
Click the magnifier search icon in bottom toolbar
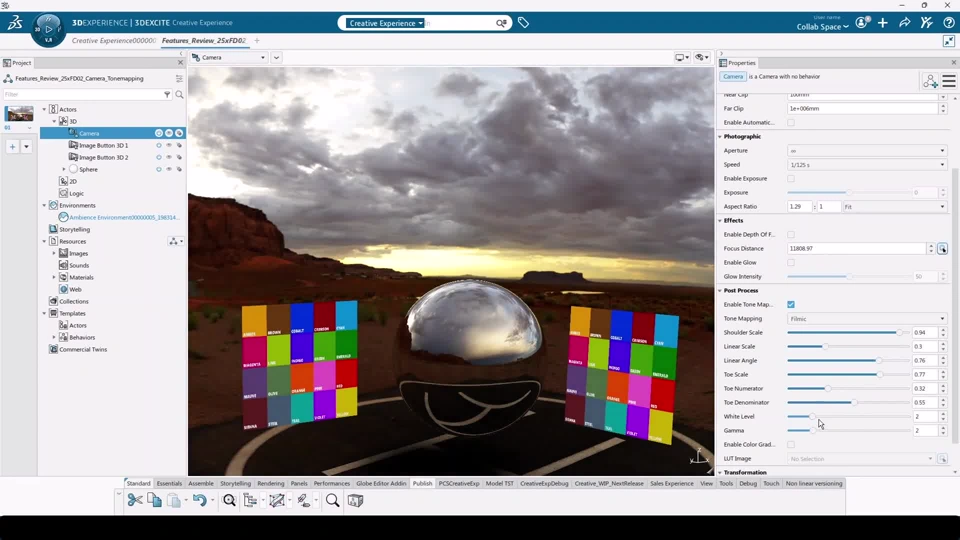(x=332, y=500)
